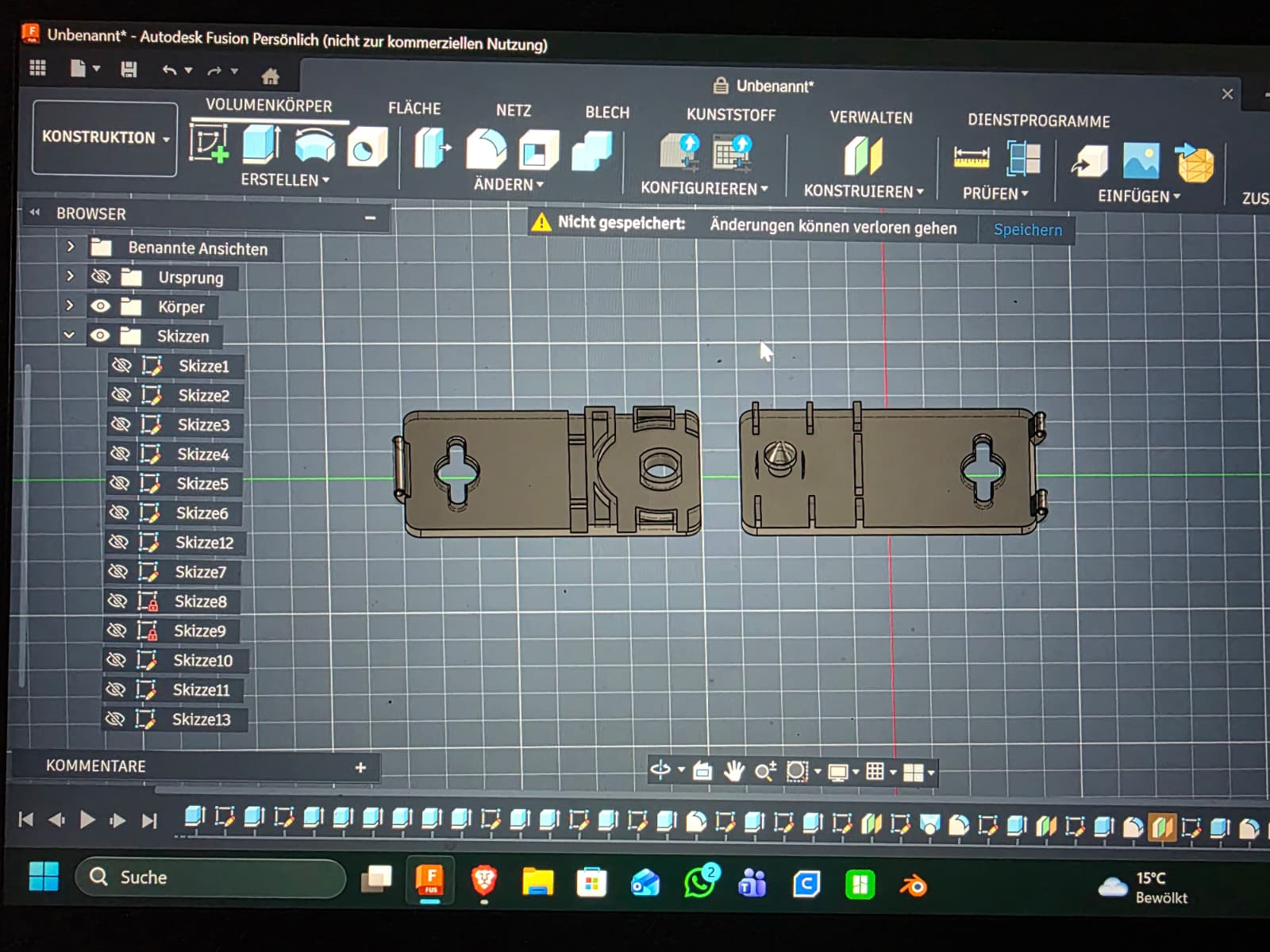Show Skizze4 via its eye icon
The image size is (1270, 952).
coord(120,453)
